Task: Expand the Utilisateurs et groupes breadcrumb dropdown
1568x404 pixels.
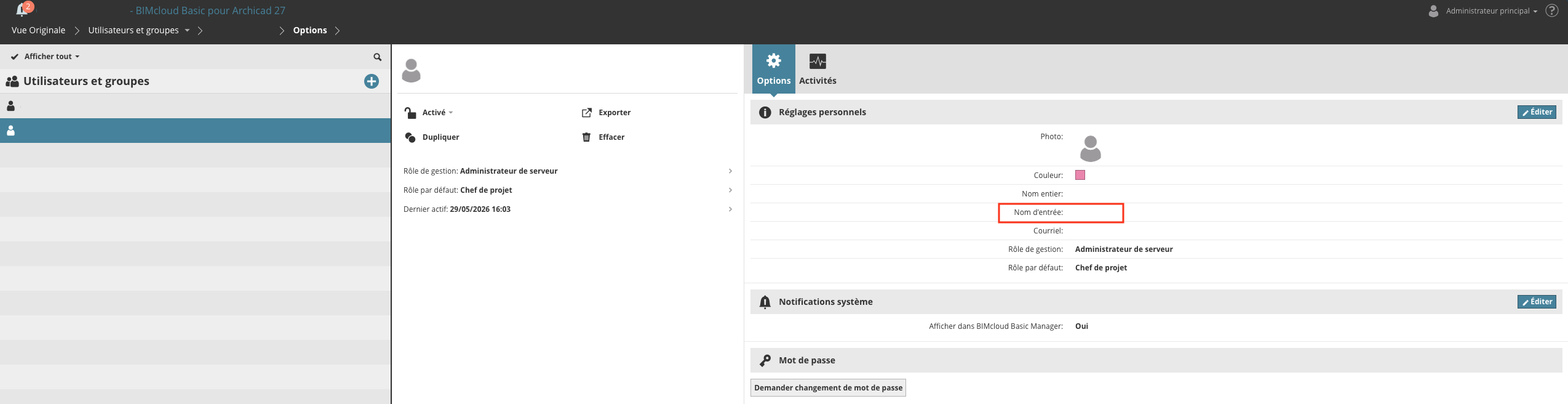Action: 187,30
